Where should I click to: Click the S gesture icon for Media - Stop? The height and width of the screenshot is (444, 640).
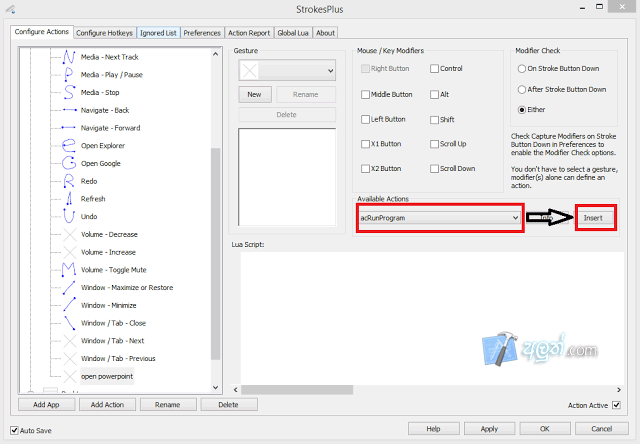tap(69, 92)
